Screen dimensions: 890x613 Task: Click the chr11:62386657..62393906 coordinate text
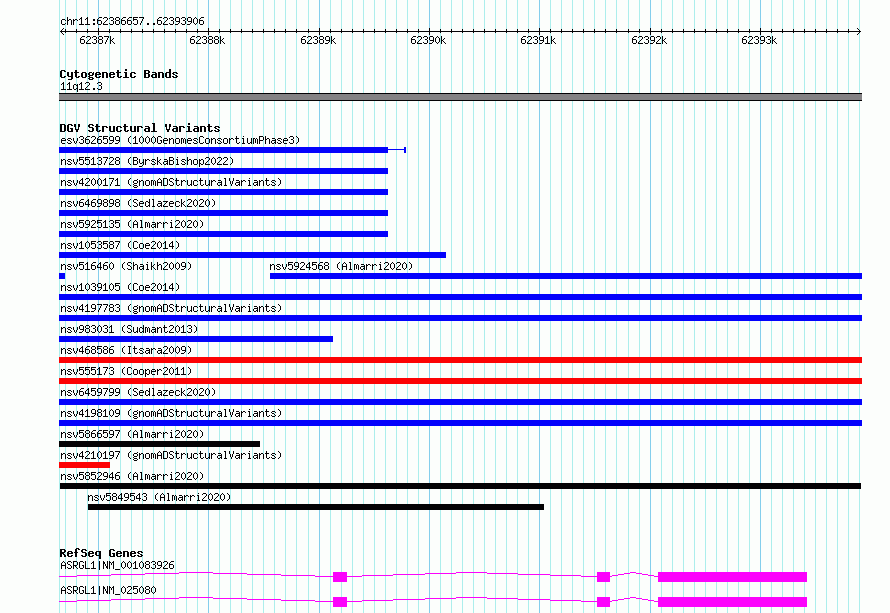132,21
